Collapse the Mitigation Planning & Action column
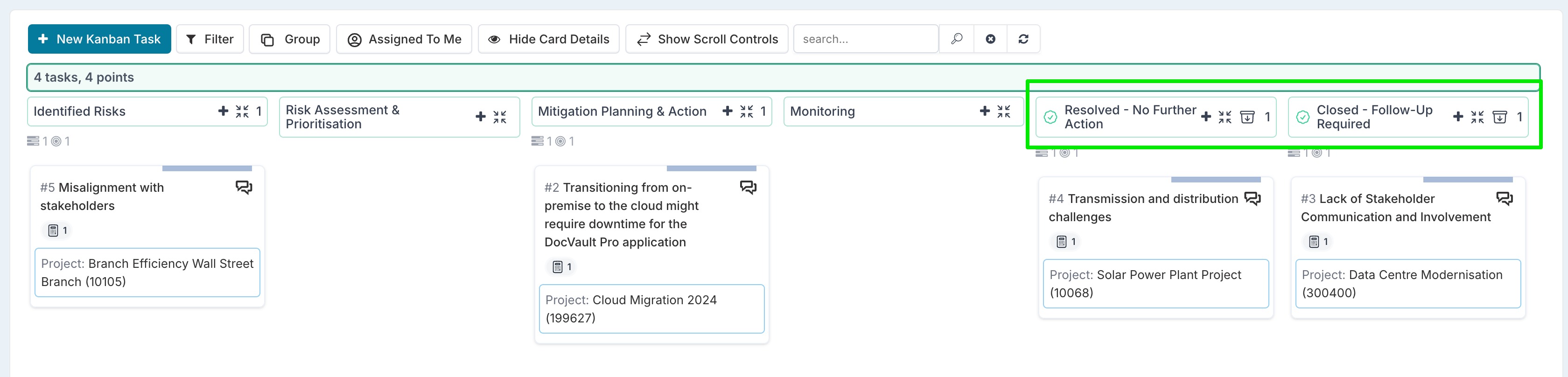1568x377 pixels. click(747, 111)
